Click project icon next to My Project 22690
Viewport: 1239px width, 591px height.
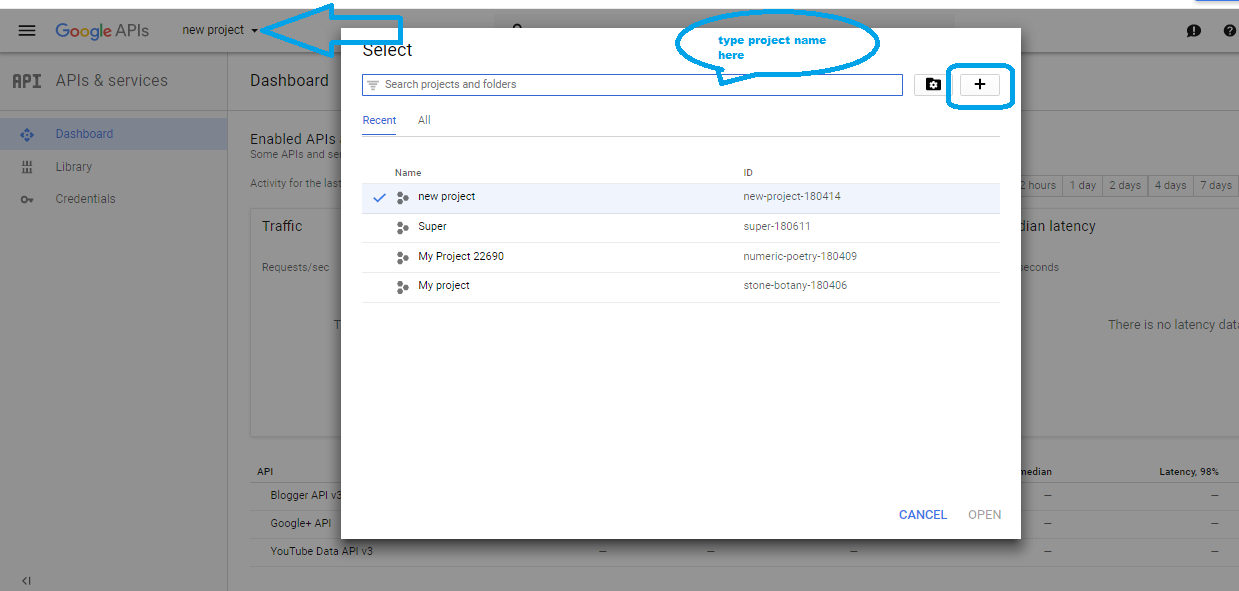[403, 257]
